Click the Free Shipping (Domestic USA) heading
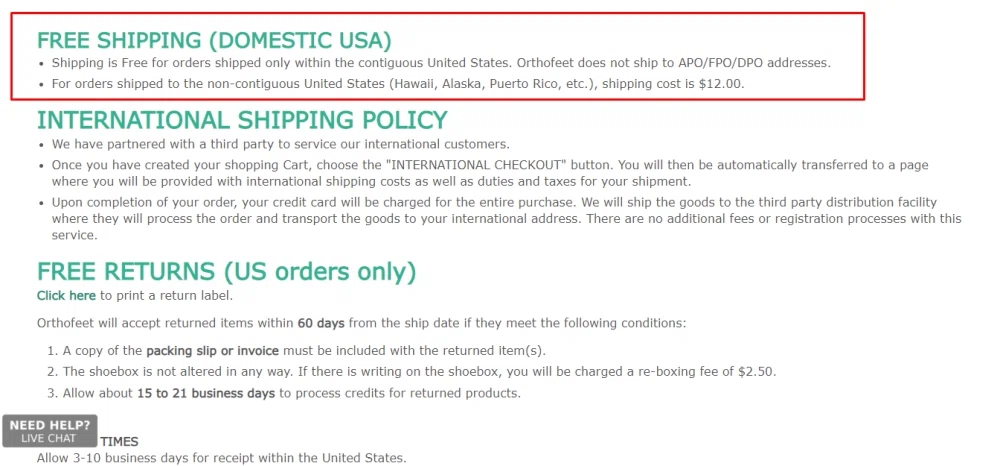1000x466 pixels. tap(214, 41)
